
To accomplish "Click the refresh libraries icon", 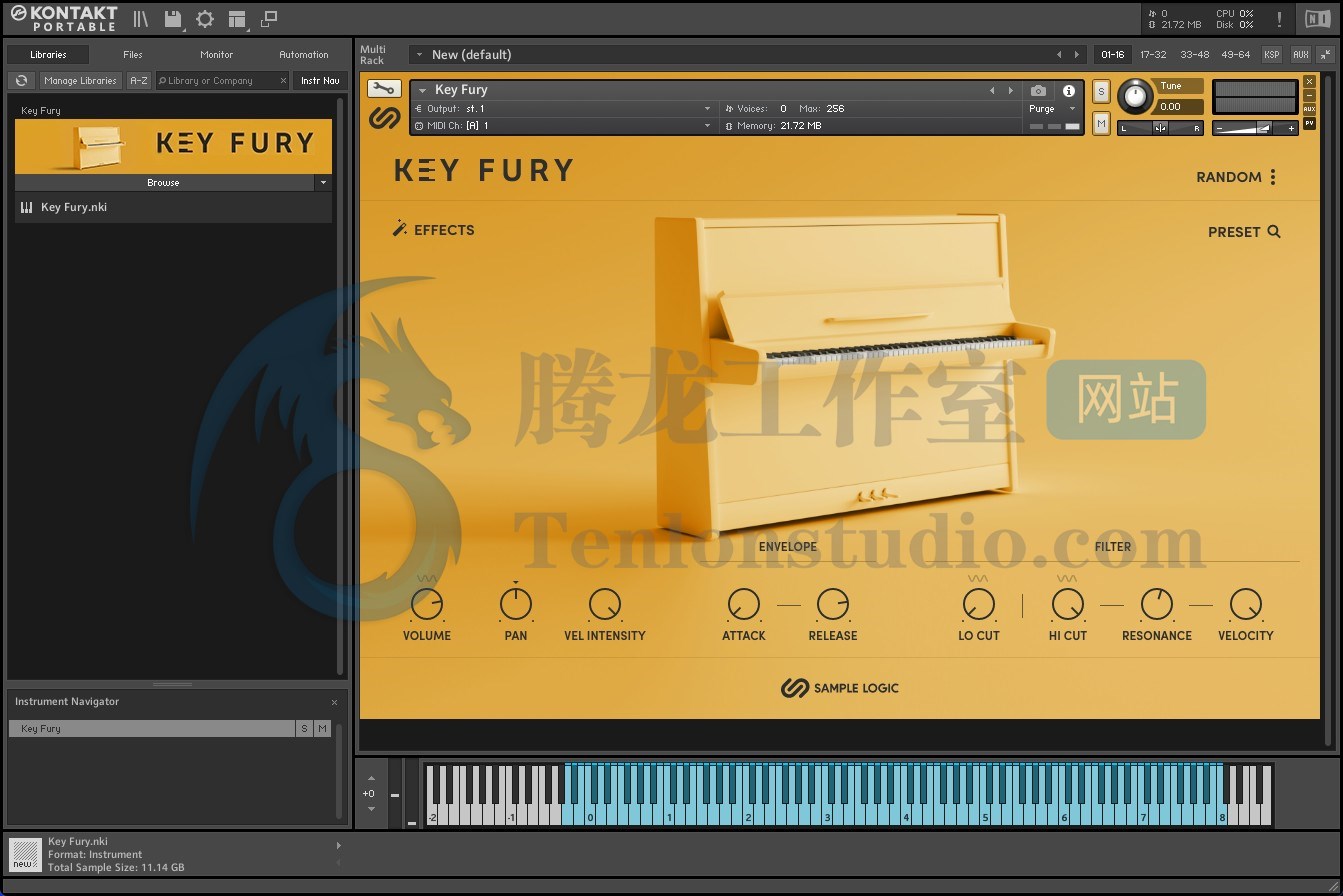I will 21,80.
